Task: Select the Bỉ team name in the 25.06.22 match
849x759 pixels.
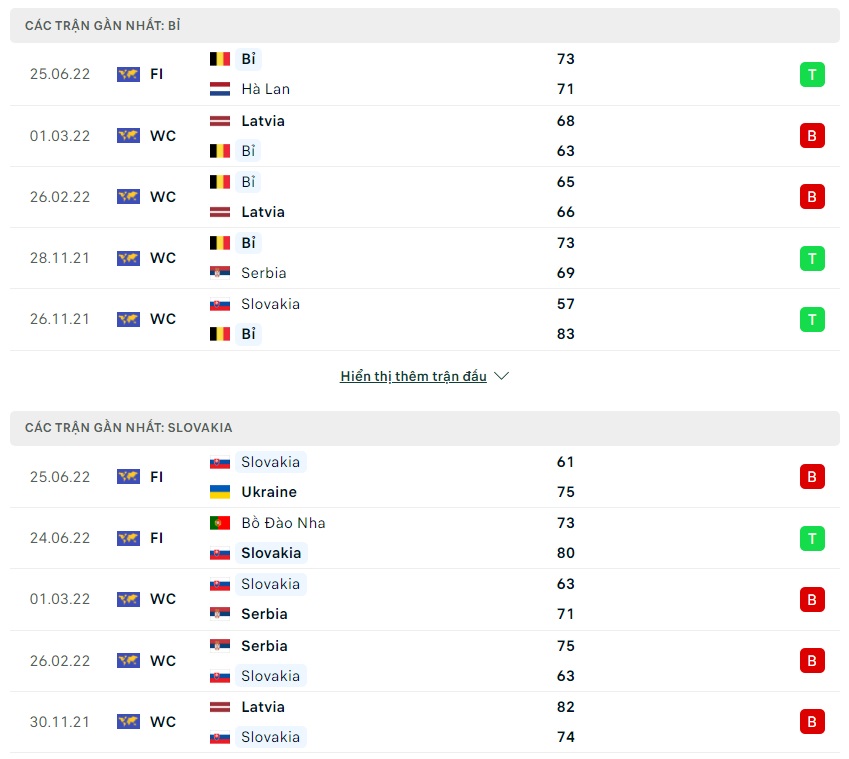Action: point(248,59)
